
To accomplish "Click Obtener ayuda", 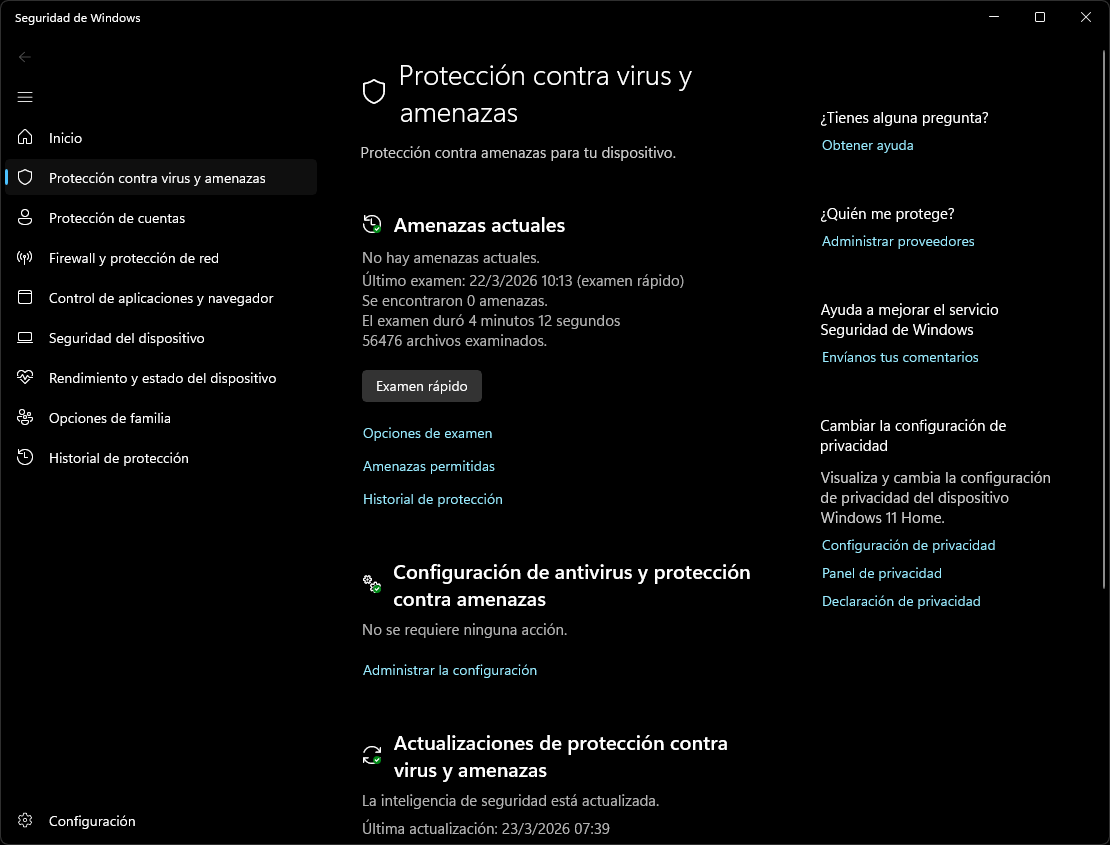I will tap(867, 145).
